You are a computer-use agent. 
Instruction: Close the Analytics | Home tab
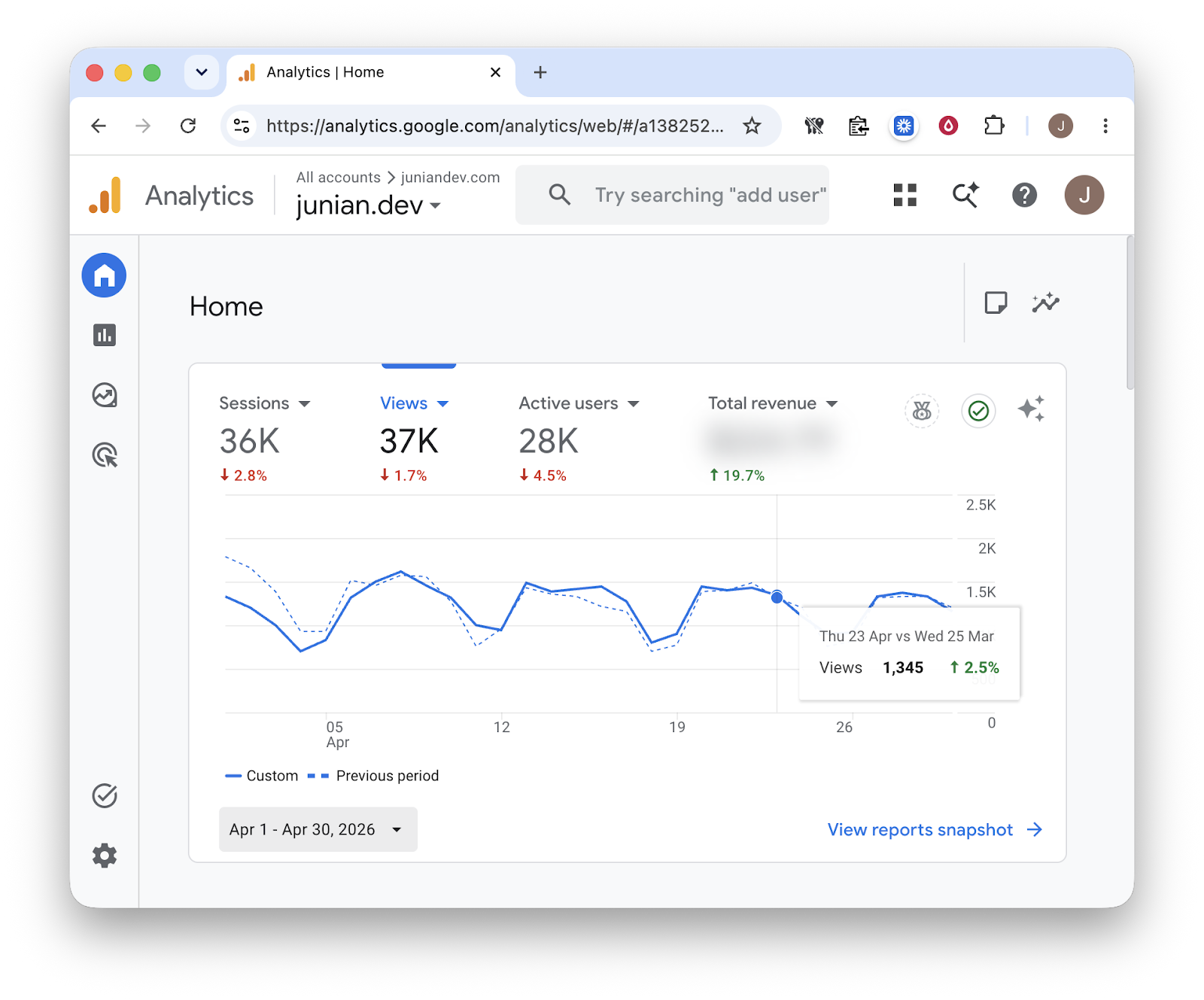click(495, 72)
